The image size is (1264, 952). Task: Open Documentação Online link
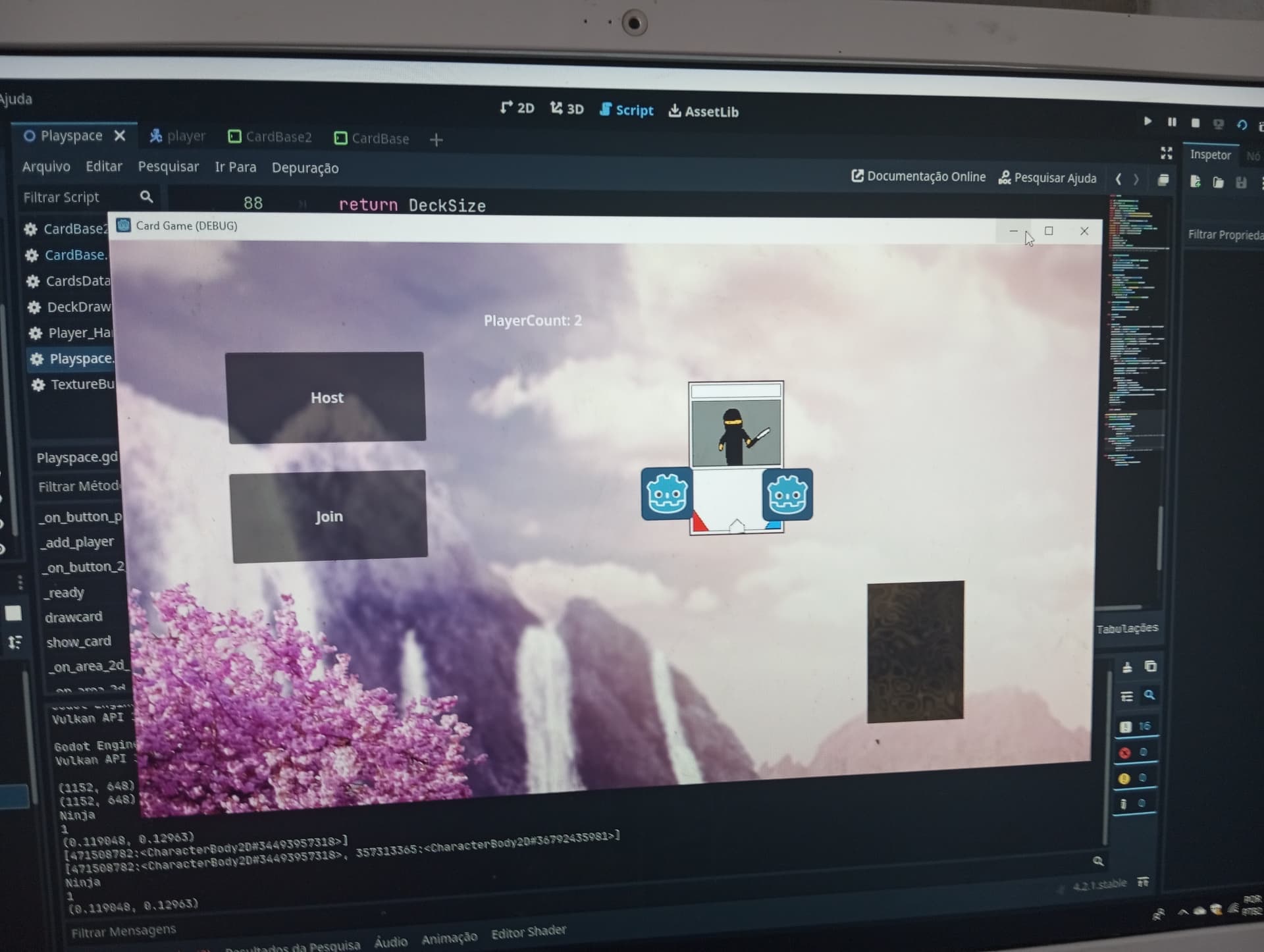point(918,176)
